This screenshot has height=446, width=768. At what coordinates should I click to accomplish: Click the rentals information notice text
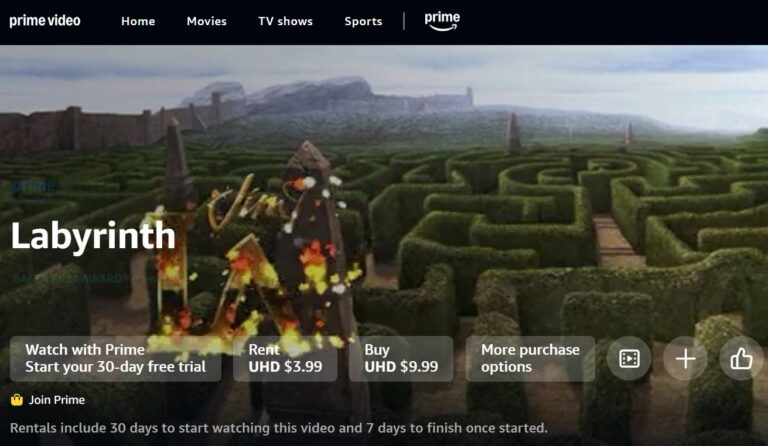click(279, 428)
